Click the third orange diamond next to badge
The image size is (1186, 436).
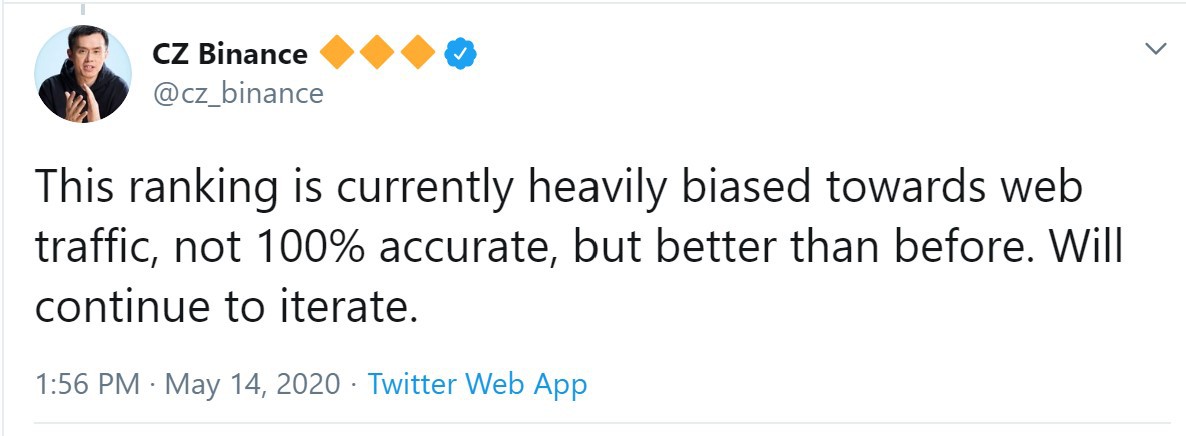click(x=417, y=53)
